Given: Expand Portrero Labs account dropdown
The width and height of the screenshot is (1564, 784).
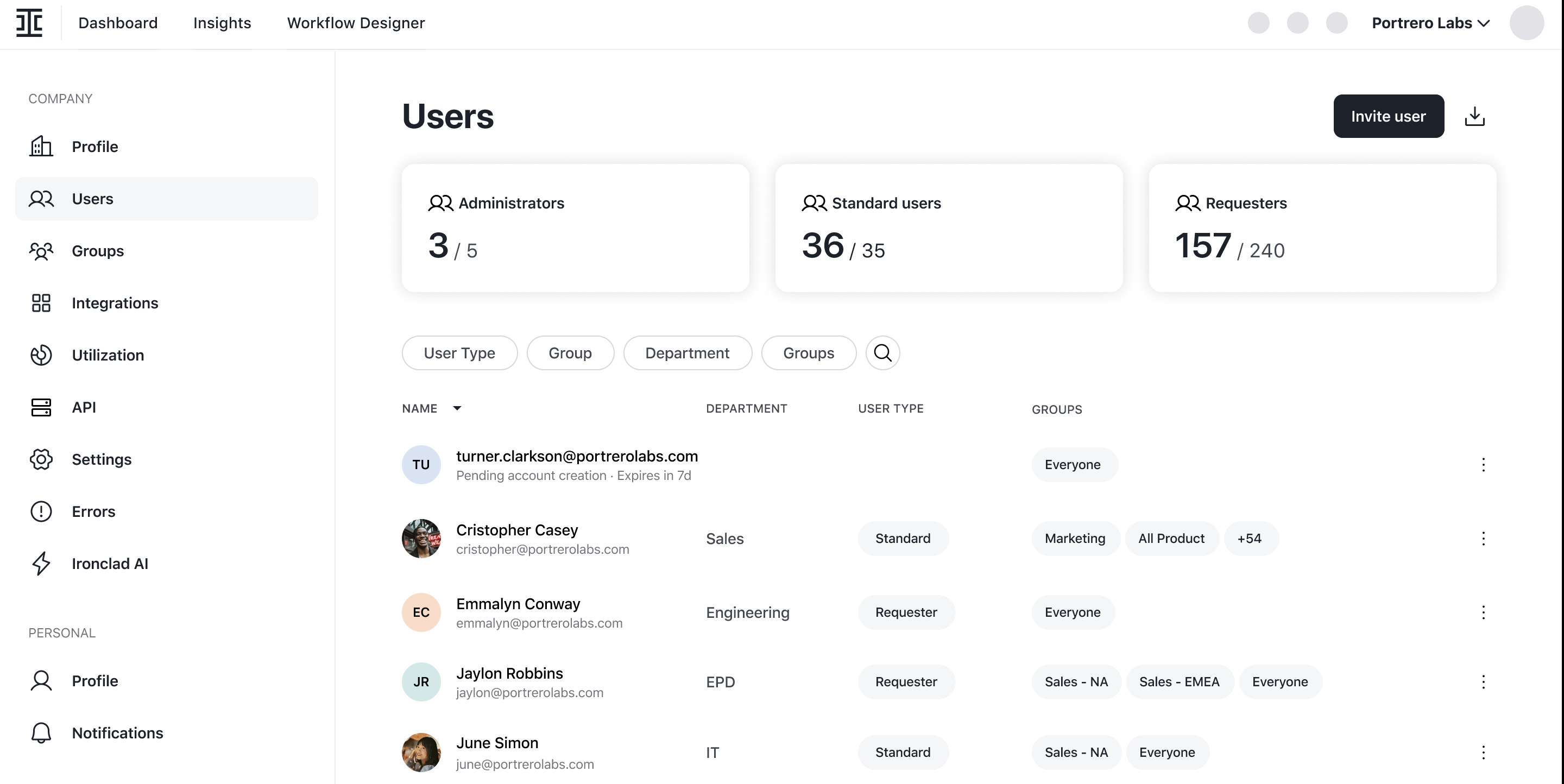Looking at the screenshot, I should (x=1430, y=23).
